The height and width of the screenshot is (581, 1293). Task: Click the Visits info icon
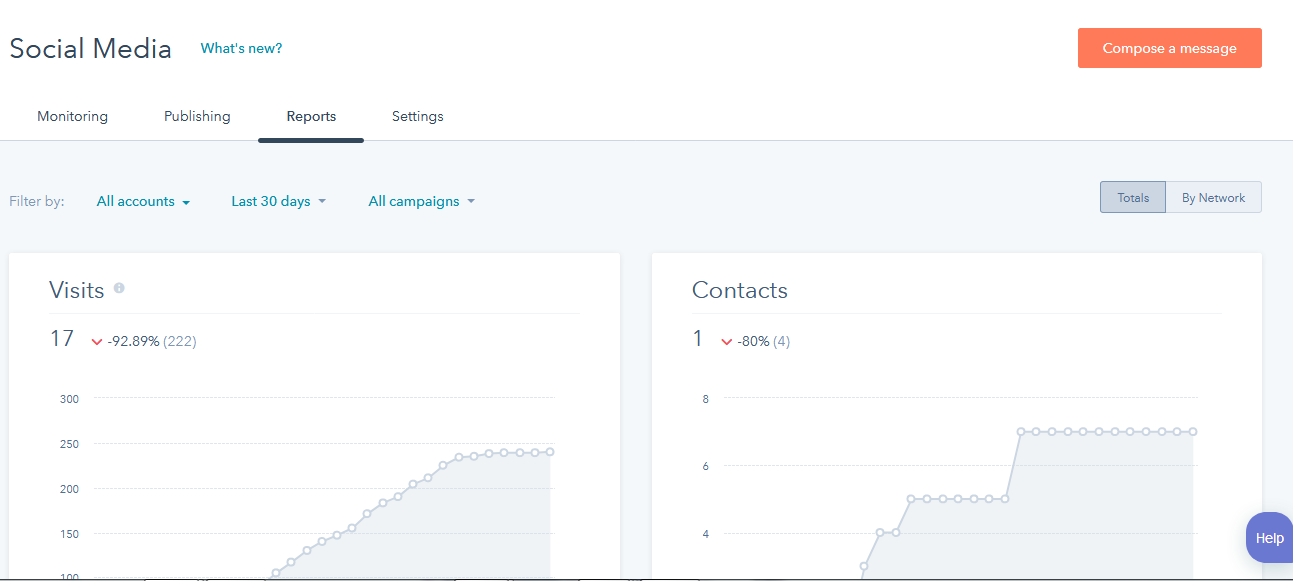click(x=119, y=288)
